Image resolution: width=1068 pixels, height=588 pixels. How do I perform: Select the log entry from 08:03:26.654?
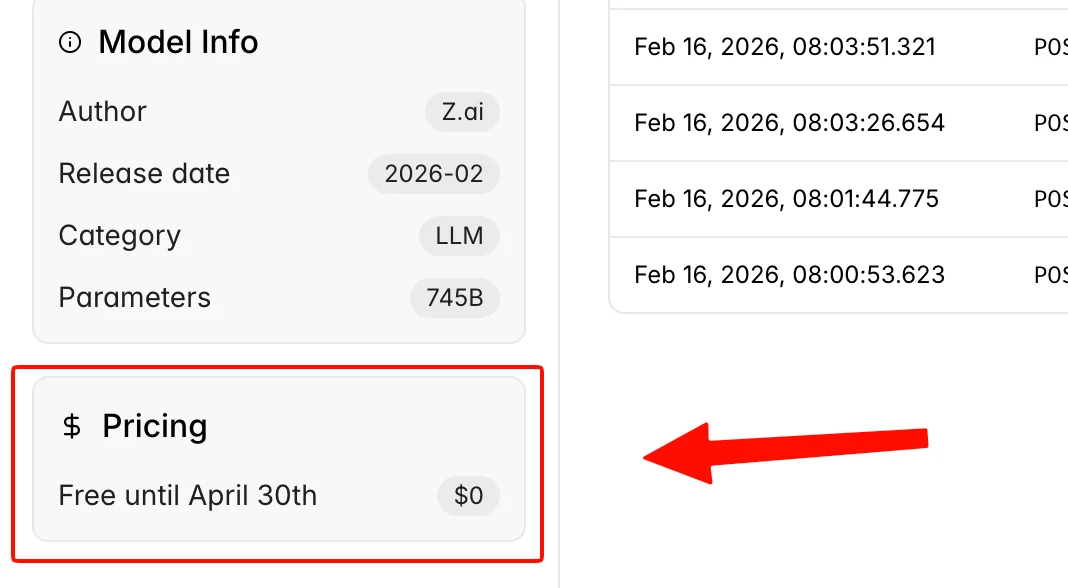(789, 122)
